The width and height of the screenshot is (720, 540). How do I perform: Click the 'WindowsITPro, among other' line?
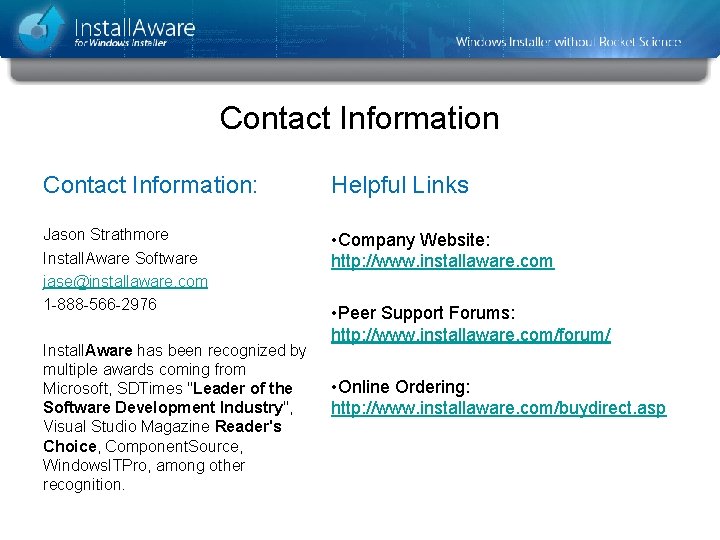coord(144,465)
